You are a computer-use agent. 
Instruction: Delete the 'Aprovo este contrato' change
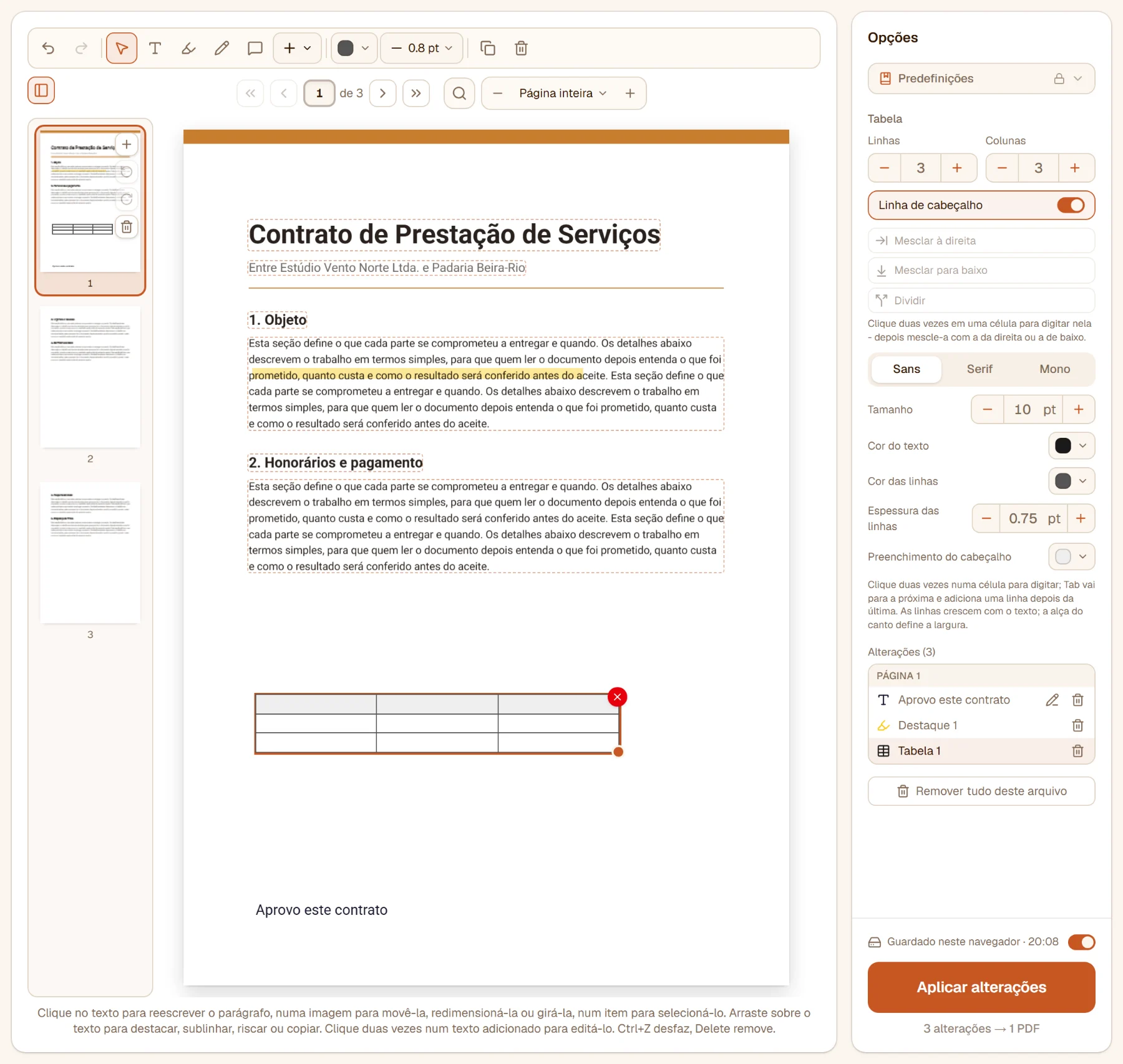pos(1077,700)
